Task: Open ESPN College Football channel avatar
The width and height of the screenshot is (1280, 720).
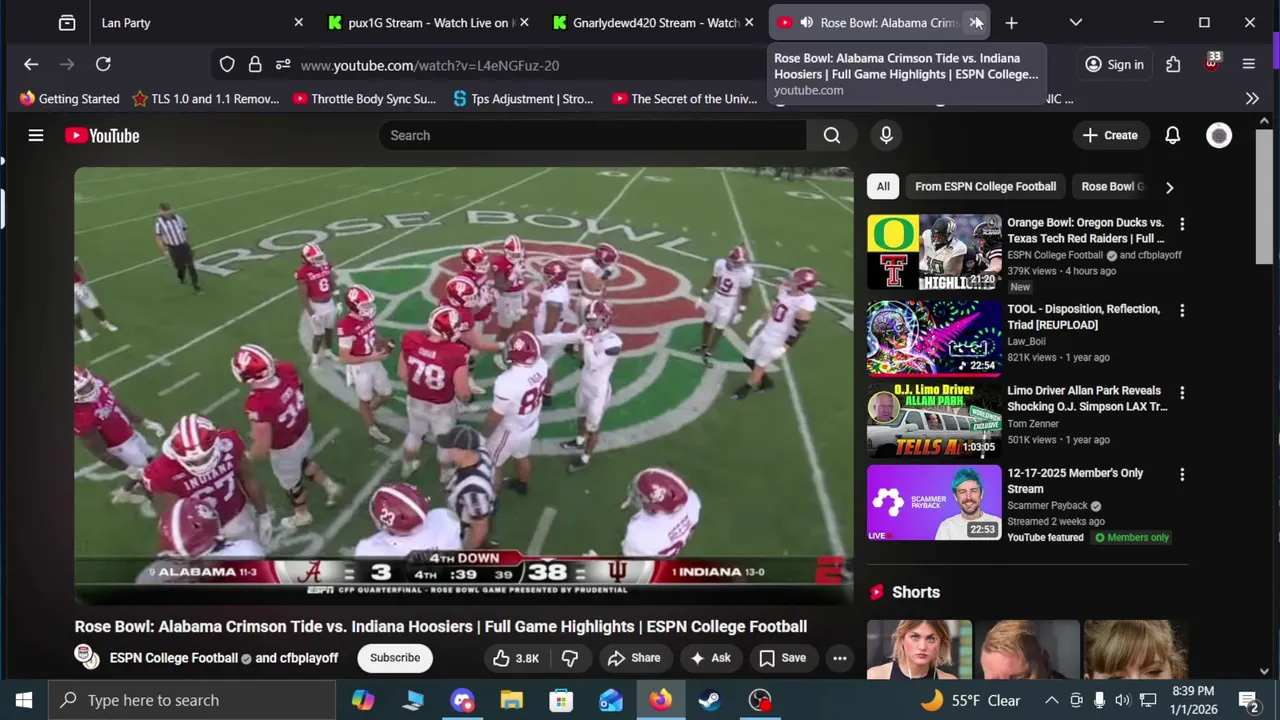Action: pyautogui.click(x=87, y=657)
